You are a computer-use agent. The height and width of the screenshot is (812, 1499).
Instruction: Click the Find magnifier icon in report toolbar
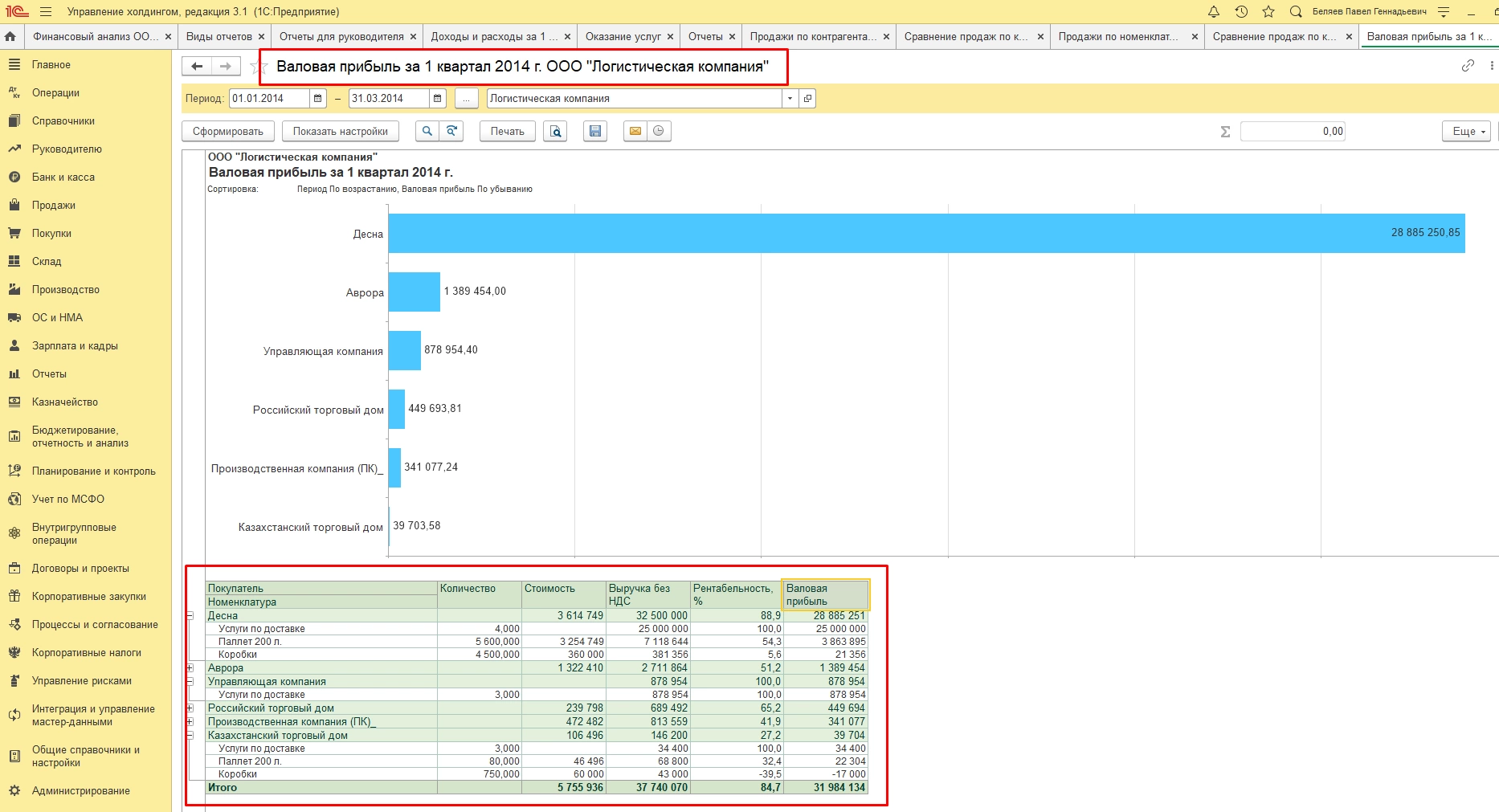coord(427,131)
